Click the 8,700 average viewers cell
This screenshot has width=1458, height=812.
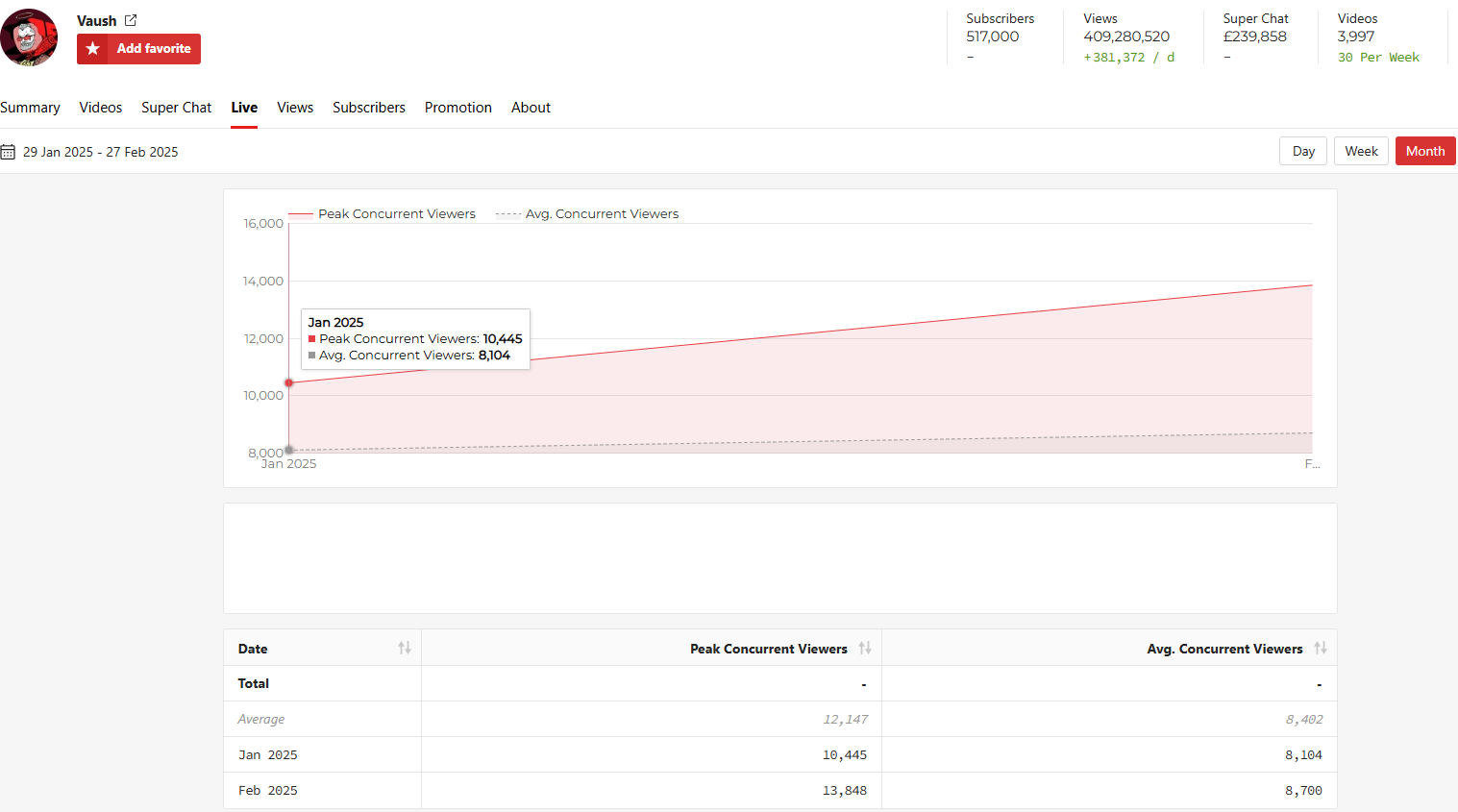1303,791
